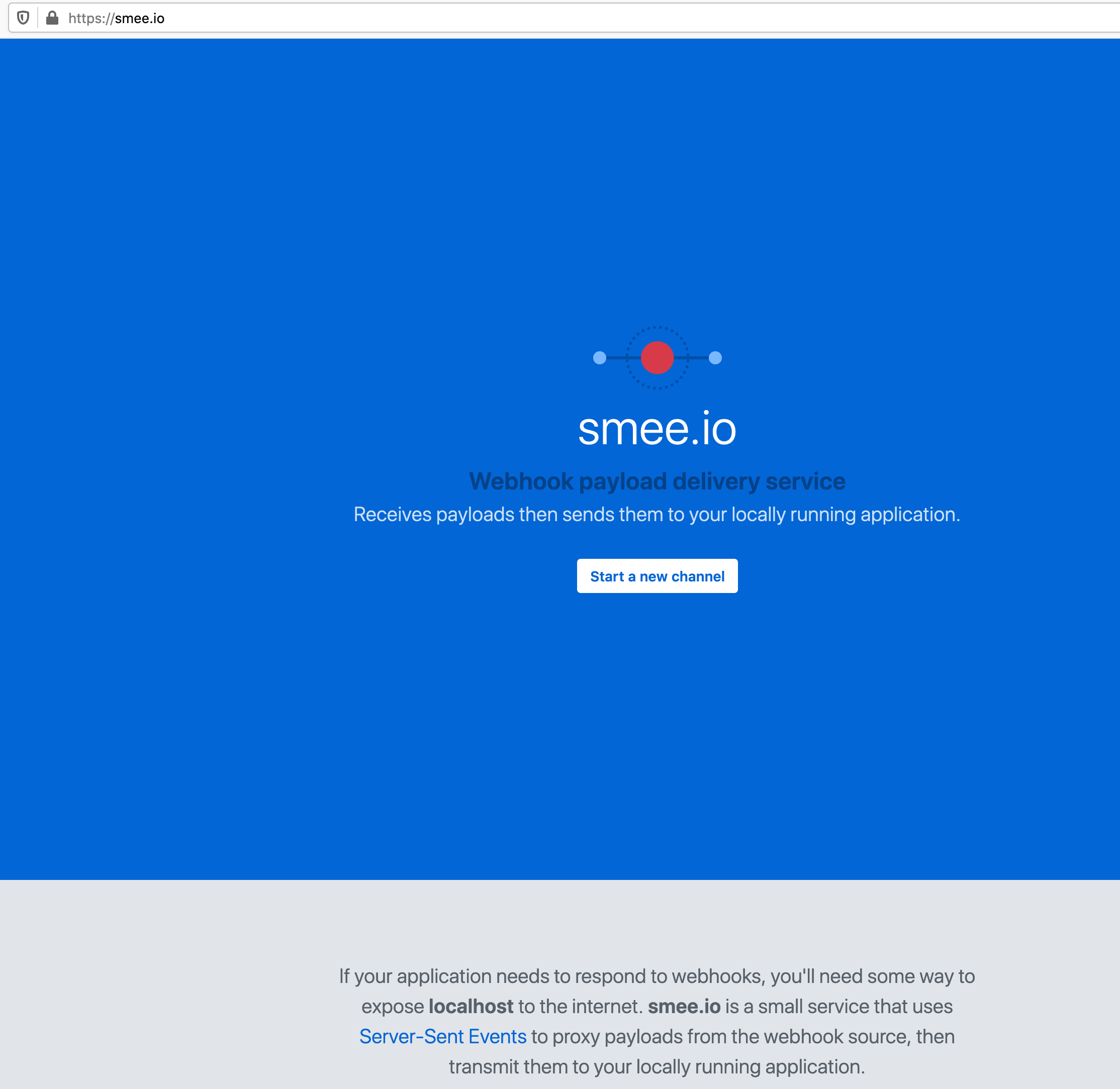Open the Server-Sent Events link
This screenshot has width=1120, height=1089.
443,1036
